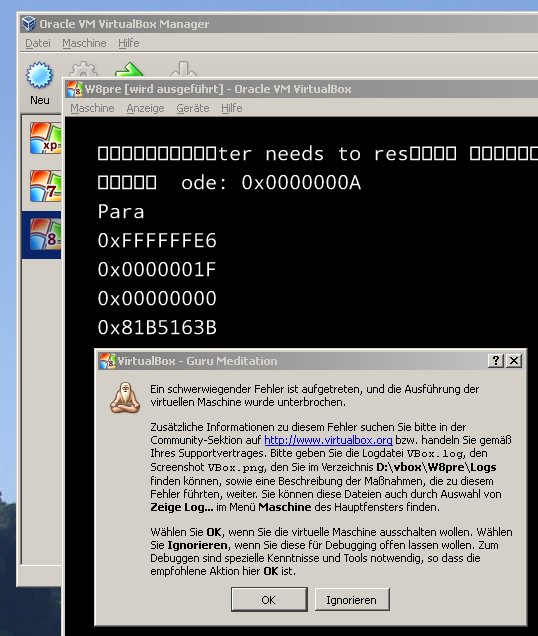Click the error value 0xFFFFFFE6 in VM screen
This screenshot has width=538, height=636.
pyautogui.click(x=157, y=241)
